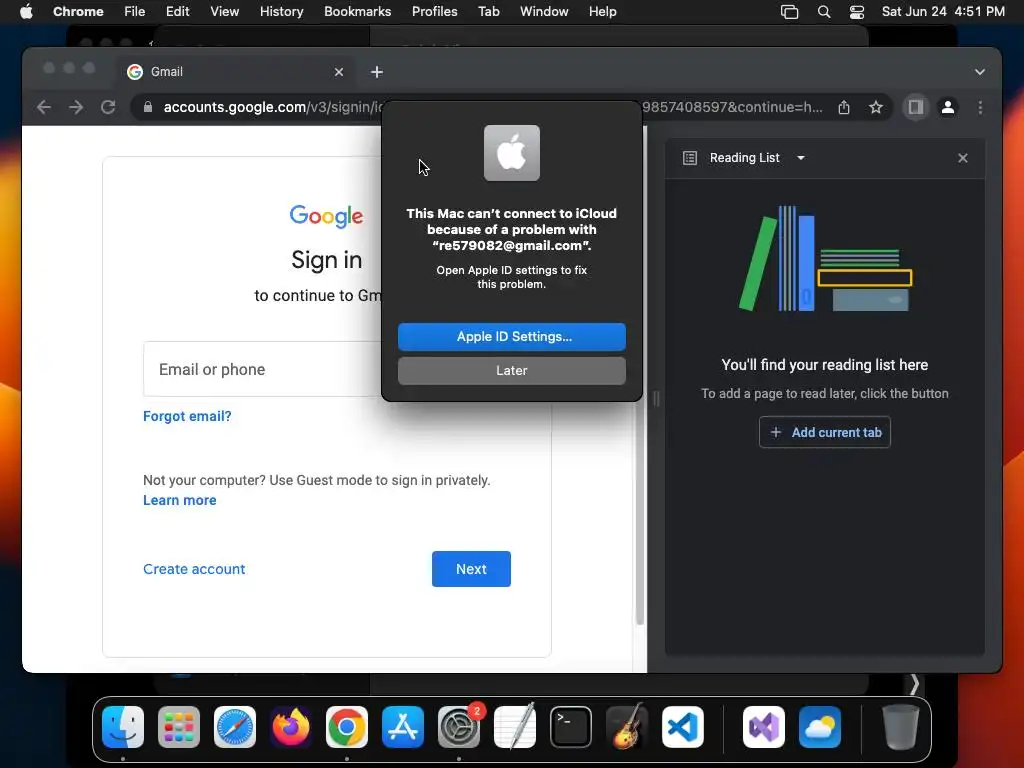Open Spotlight search in menu bar
Image resolution: width=1024 pixels, height=768 pixels.
(x=824, y=12)
